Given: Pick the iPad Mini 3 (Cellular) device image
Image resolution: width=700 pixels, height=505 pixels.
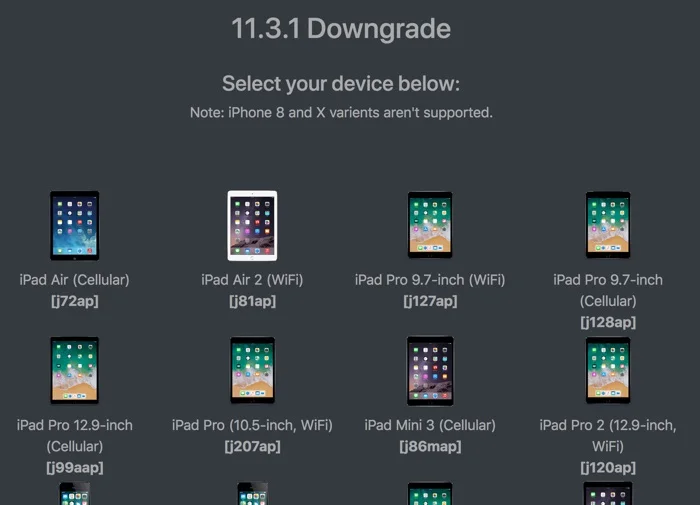Looking at the screenshot, I should pyautogui.click(x=430, y=371).
